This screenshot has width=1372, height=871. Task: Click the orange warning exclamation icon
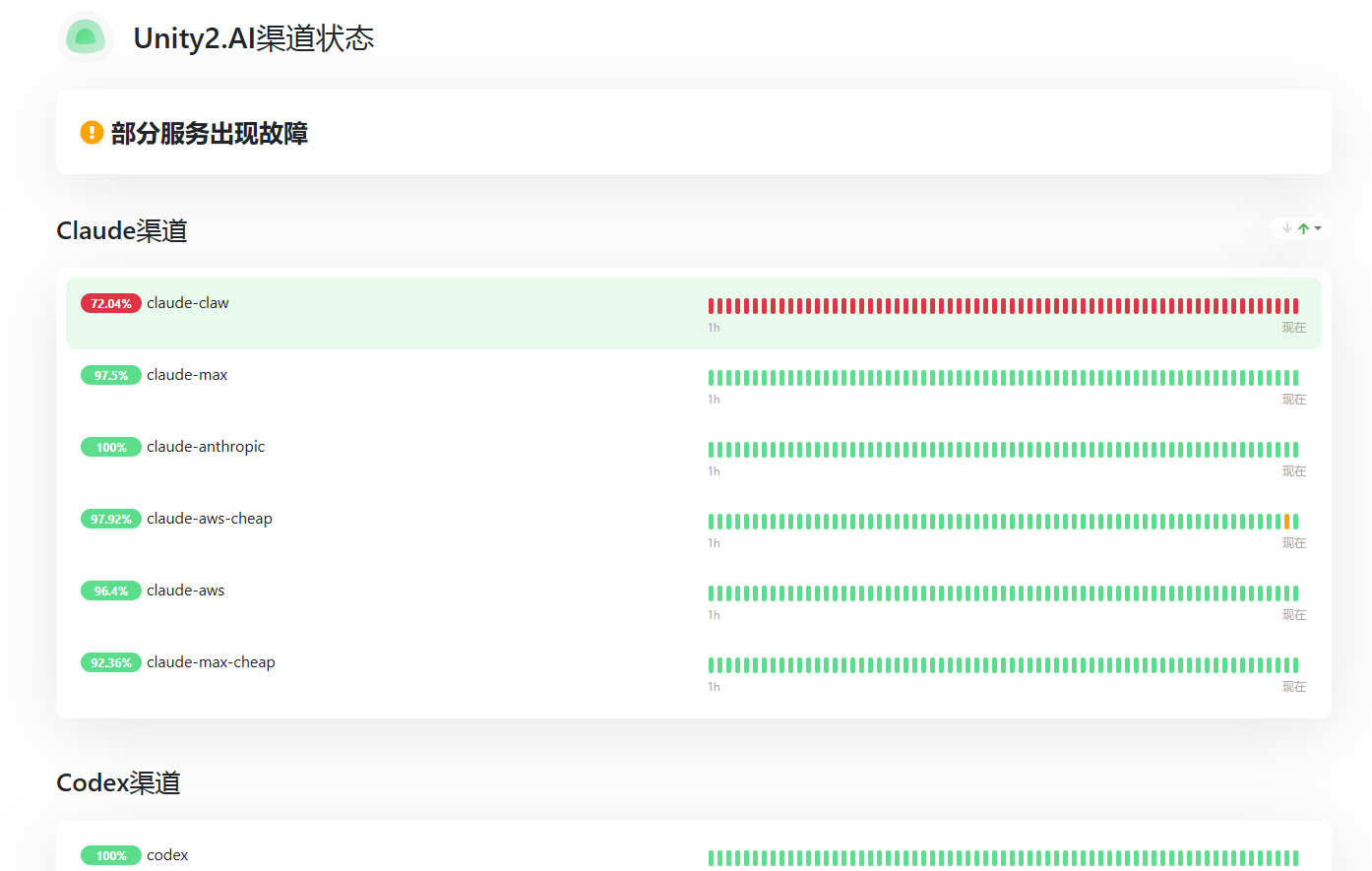point(92,132)
